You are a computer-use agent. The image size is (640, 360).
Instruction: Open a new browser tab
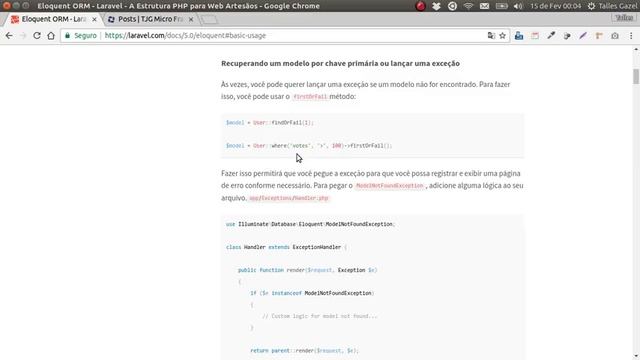[209, 20]
